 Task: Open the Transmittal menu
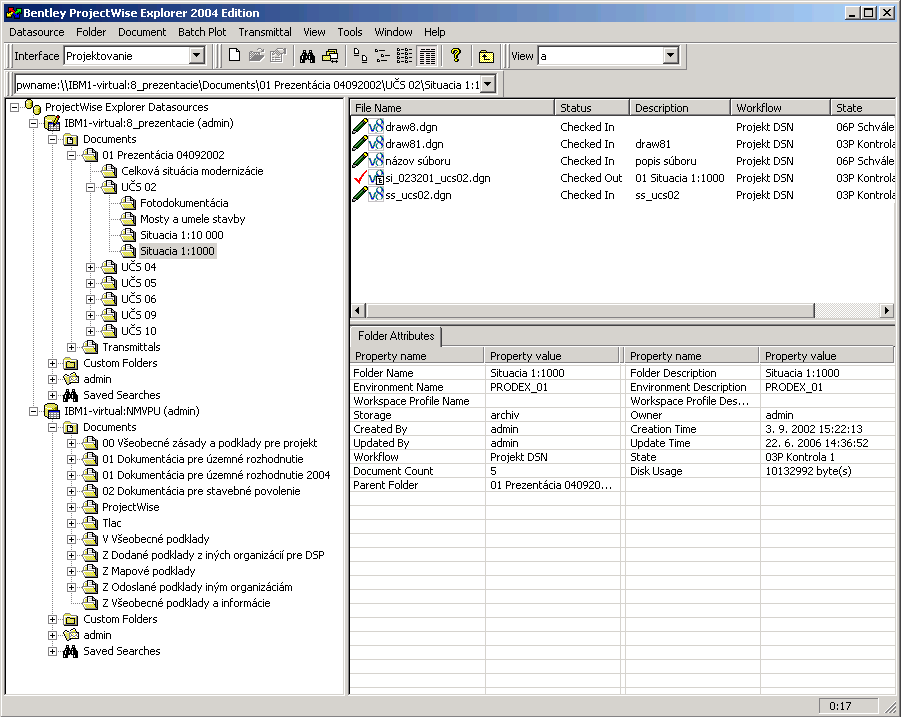(x=265, y=32)
